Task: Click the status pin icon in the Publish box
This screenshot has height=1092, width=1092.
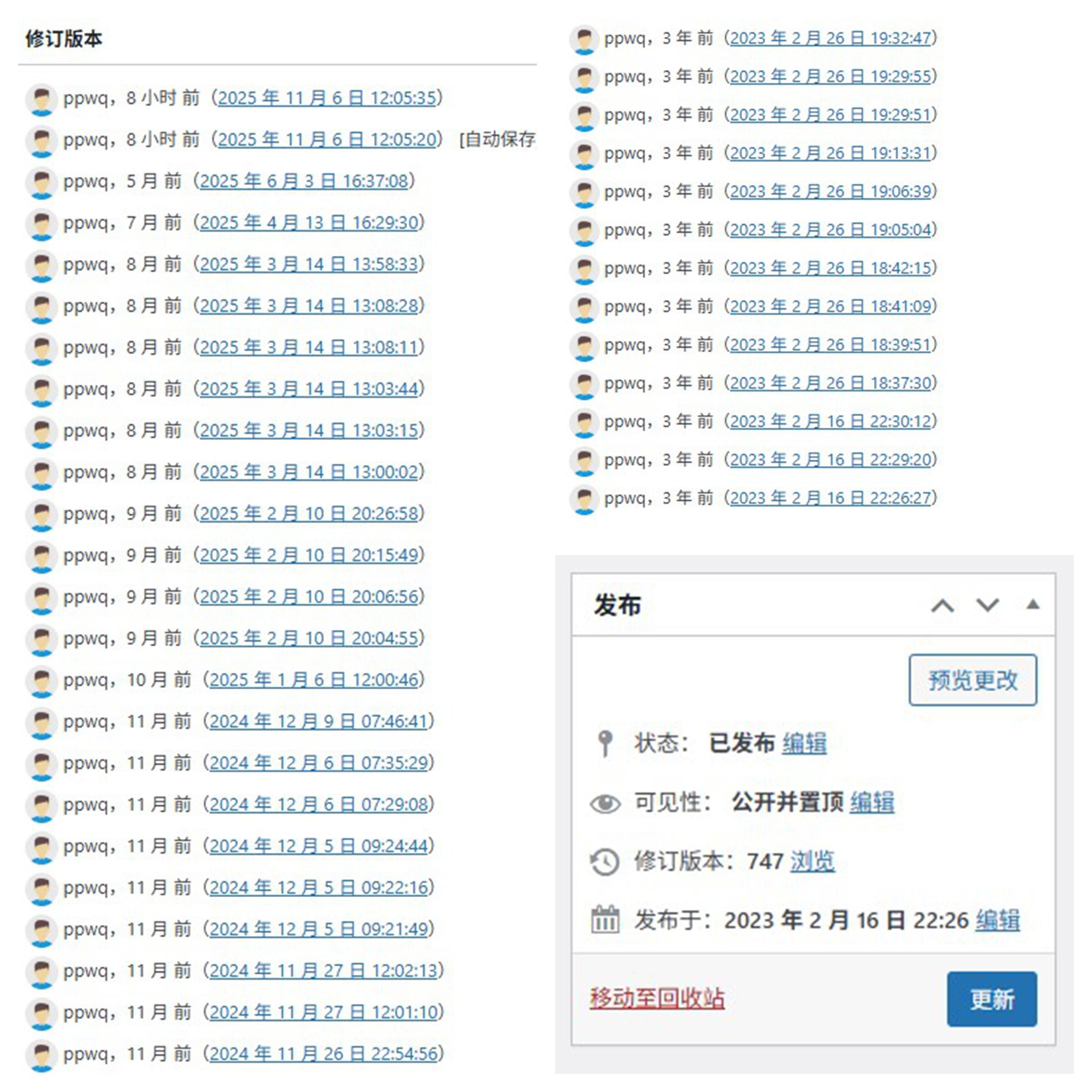Action: pos(605,743)
